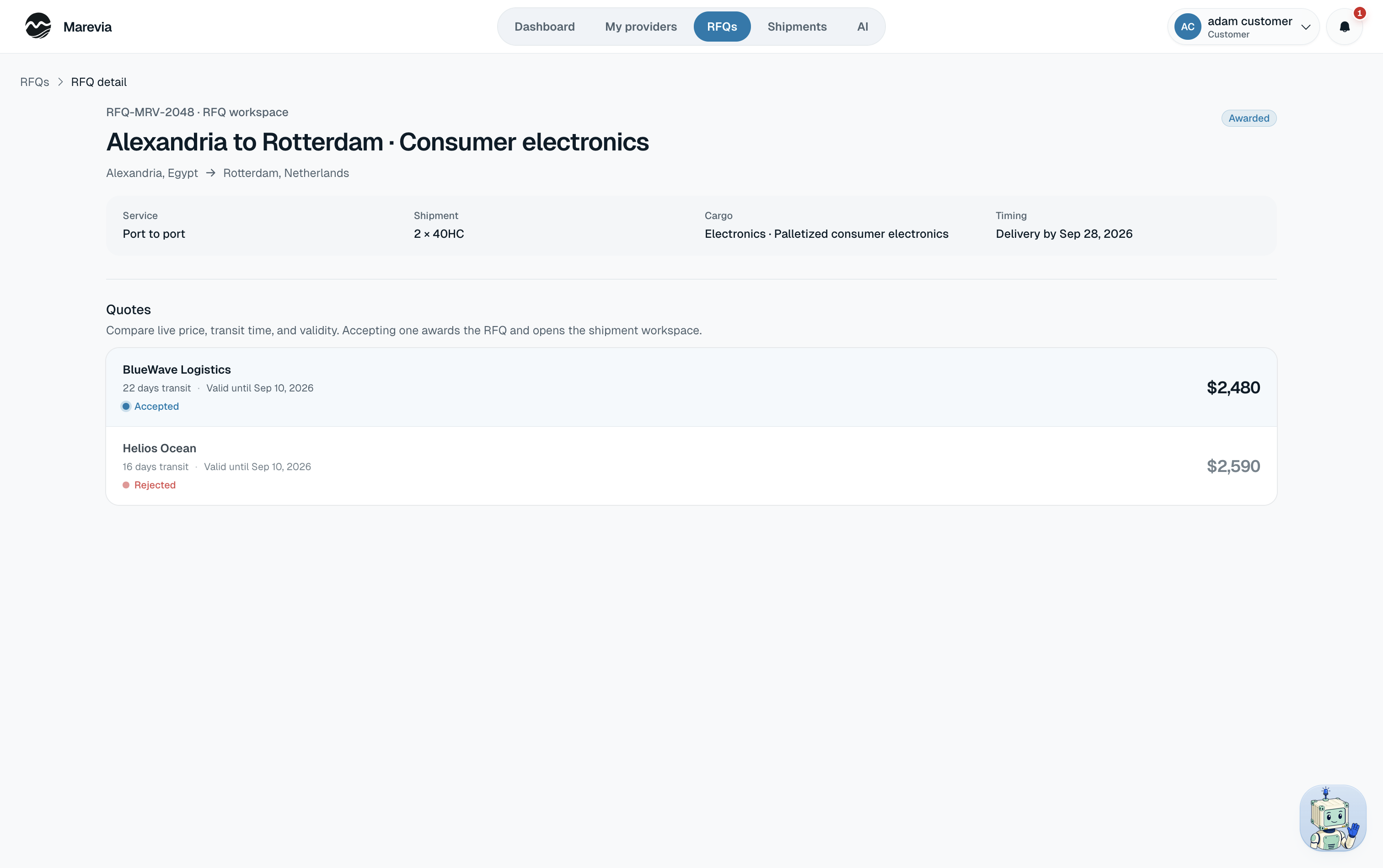
Task: Open the My providers tab
Action: tap(641, 27)
